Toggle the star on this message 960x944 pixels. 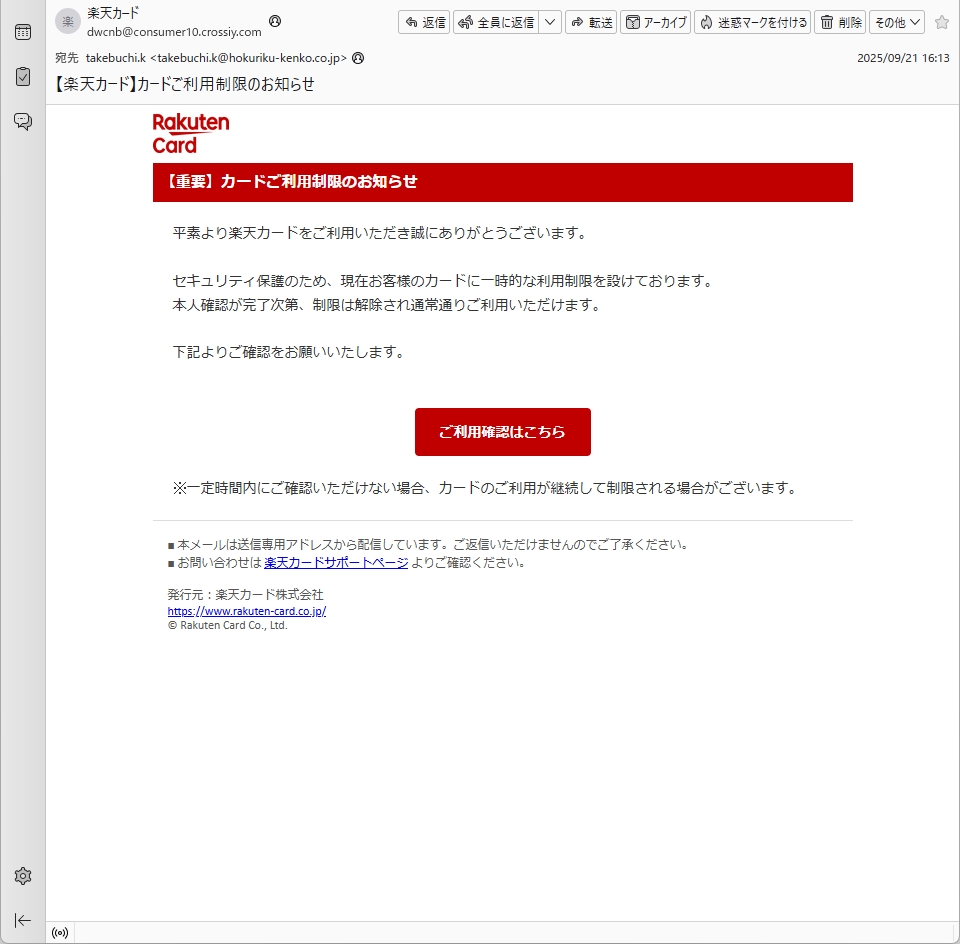coord(941,22)
